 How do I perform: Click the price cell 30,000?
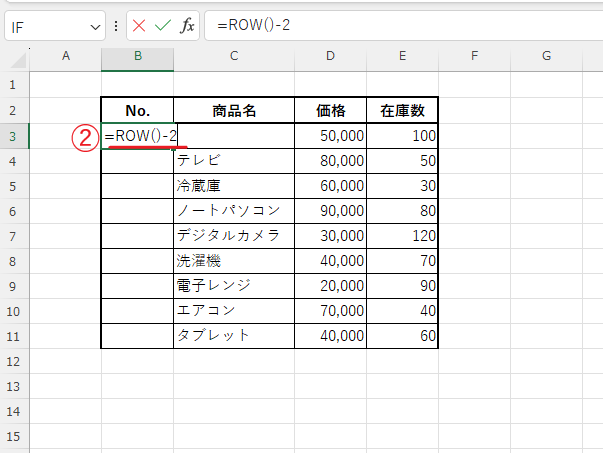[x=330, y=236]
